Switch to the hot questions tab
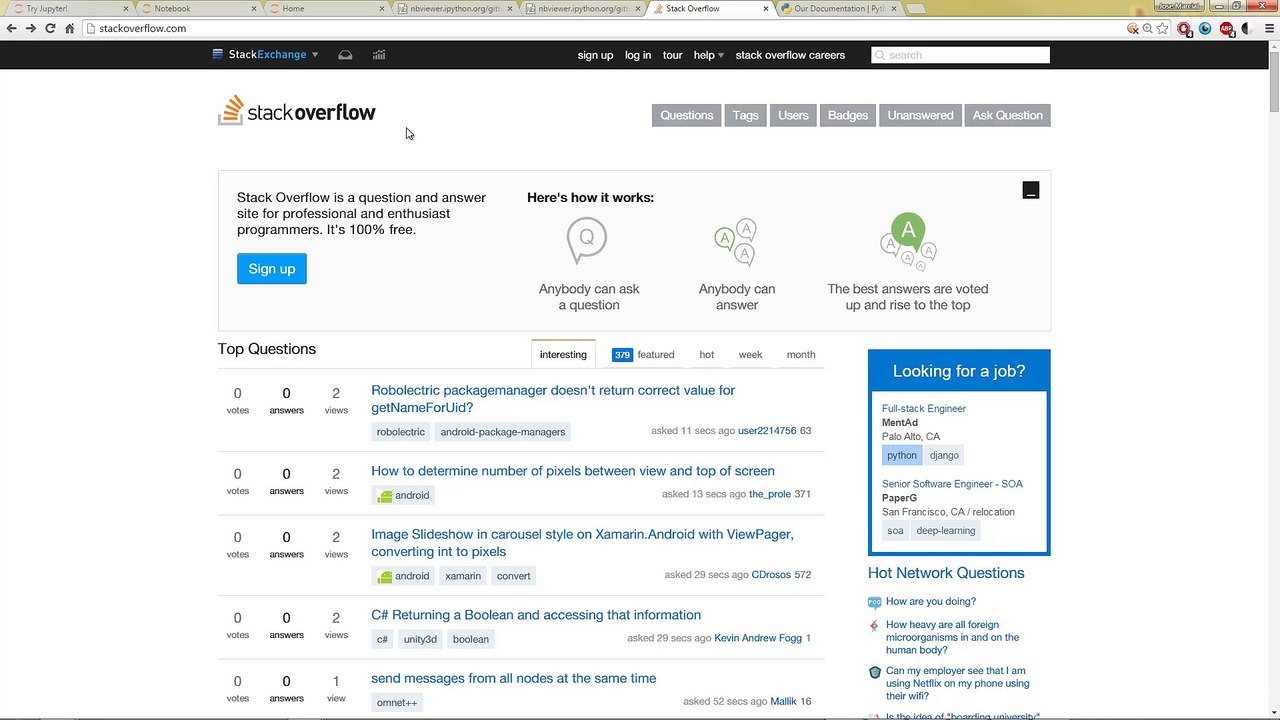 coord(707,354)
